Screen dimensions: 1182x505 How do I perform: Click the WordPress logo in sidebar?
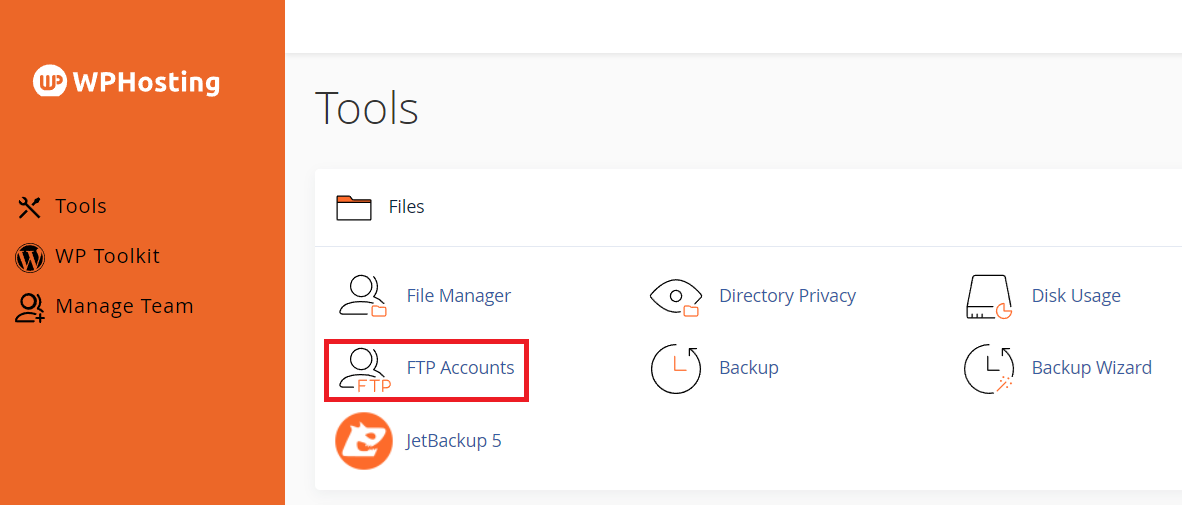click(30, 257)
